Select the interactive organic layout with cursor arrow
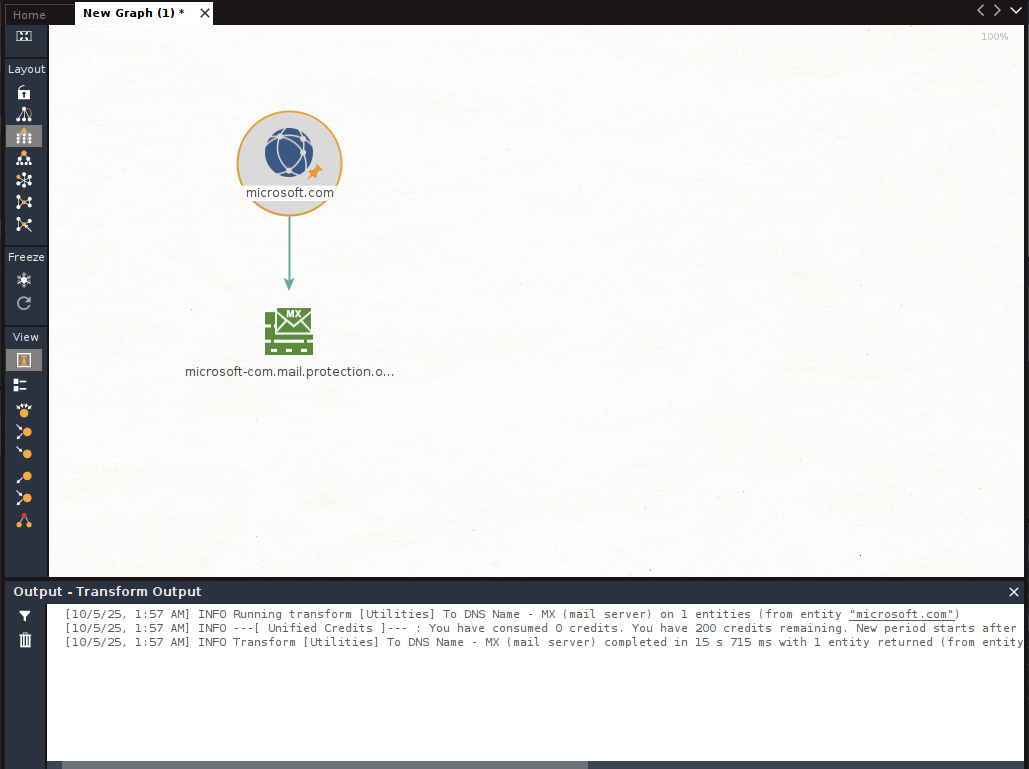This screenshot has width=1029, height=769. [24, 224]
